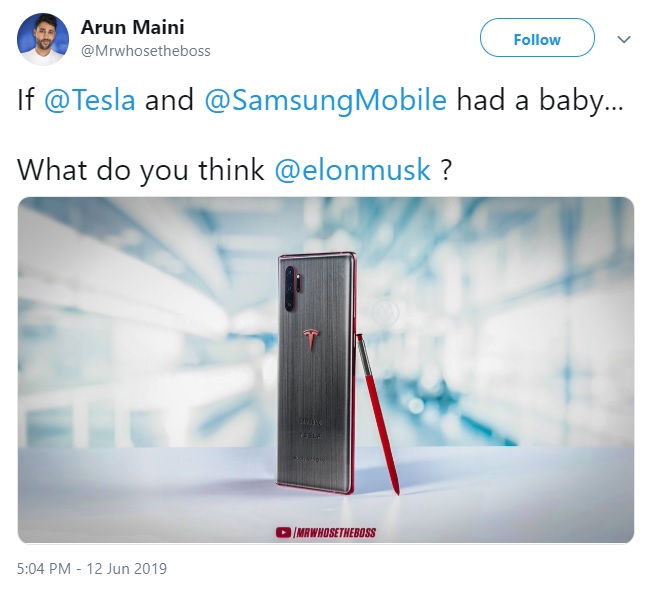Image resolution: width=662 pixels, height=590 pixels.
Task: Open the @Mrwhosetheboss handle link
Action: [145, 51]
